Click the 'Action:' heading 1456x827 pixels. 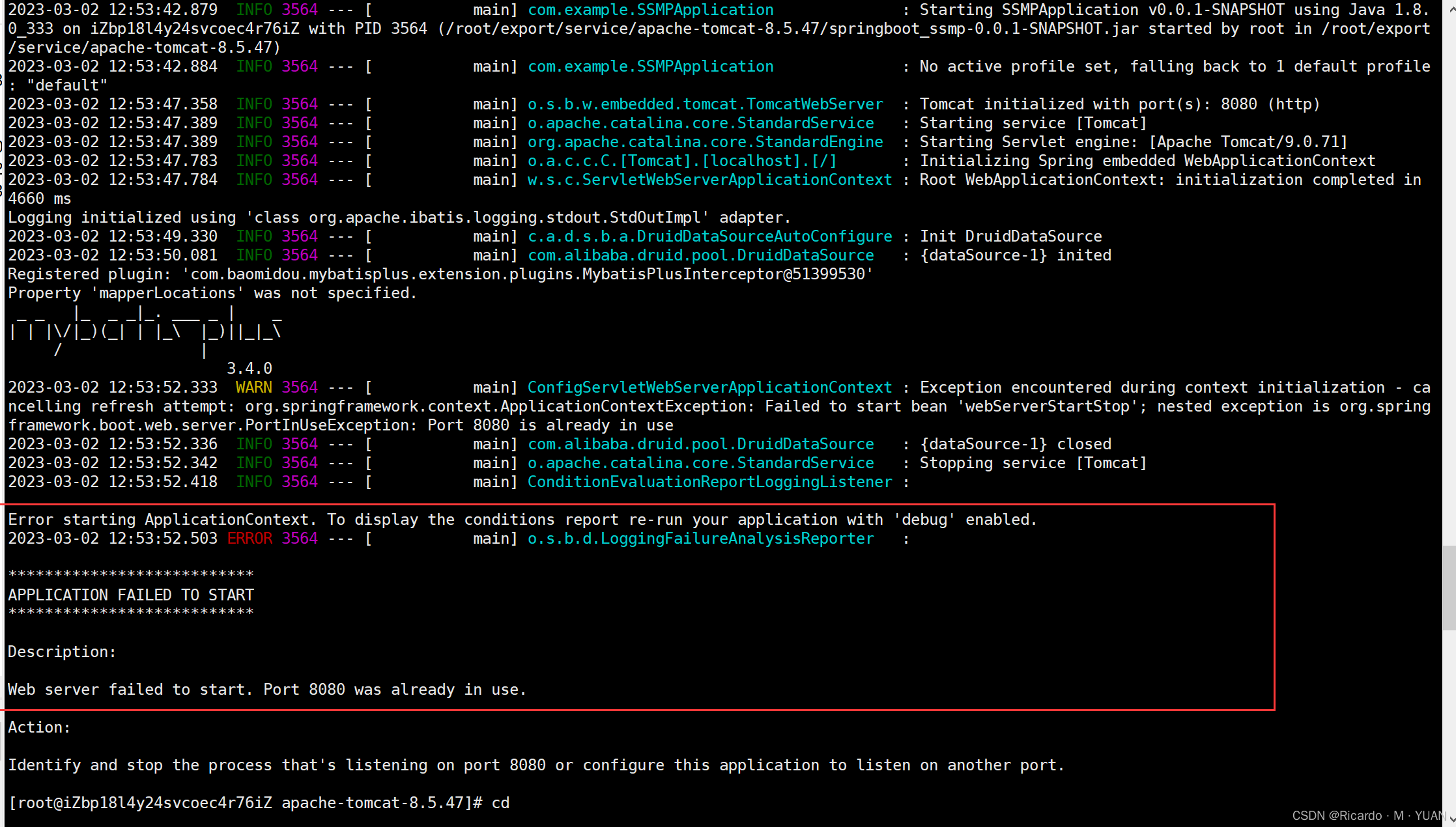(39, 727)
